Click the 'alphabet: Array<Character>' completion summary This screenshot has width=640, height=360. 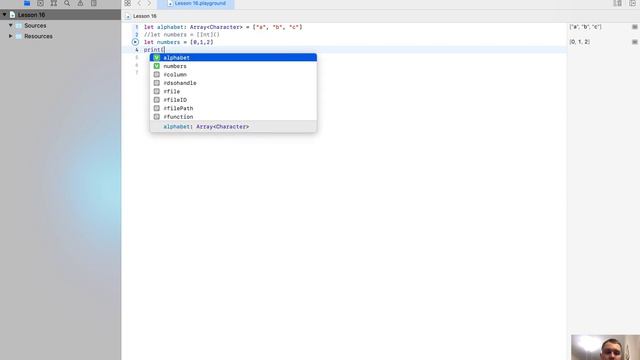pos(206,127)
